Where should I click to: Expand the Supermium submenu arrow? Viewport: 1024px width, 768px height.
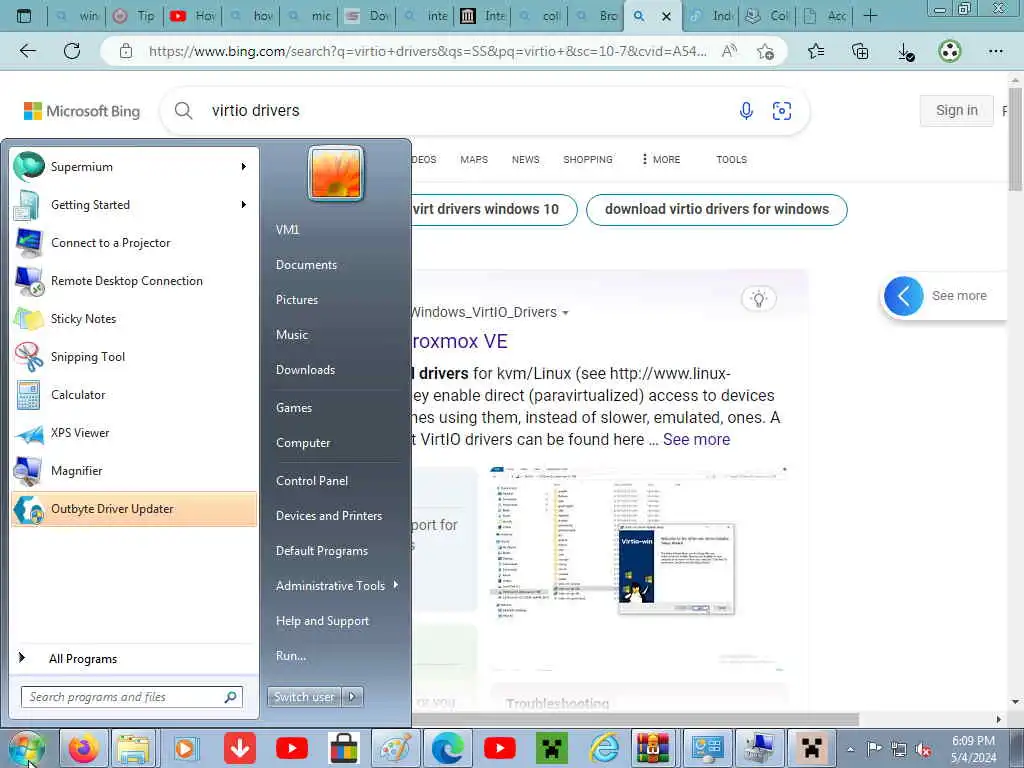coord(244,167)
